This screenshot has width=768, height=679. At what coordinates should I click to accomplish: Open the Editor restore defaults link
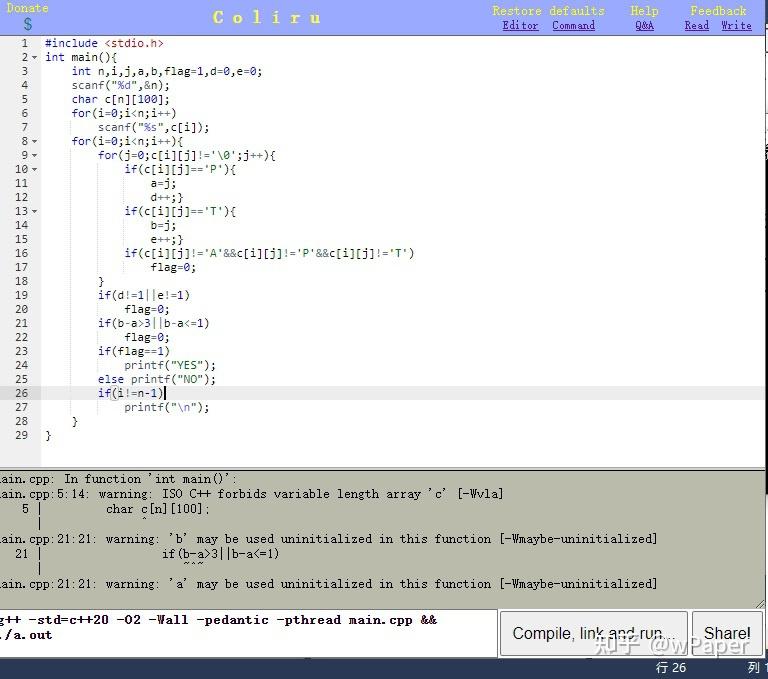coord(520,25)
